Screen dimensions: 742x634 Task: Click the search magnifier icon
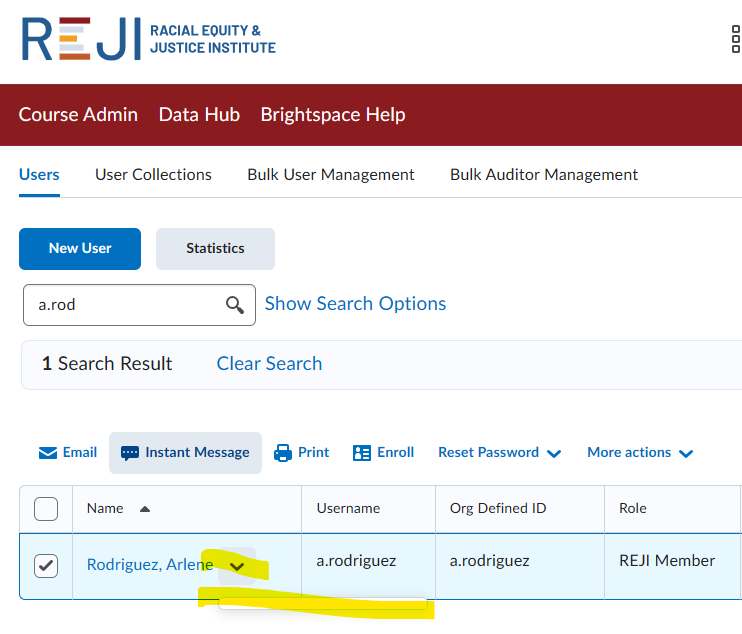(235, 305)
